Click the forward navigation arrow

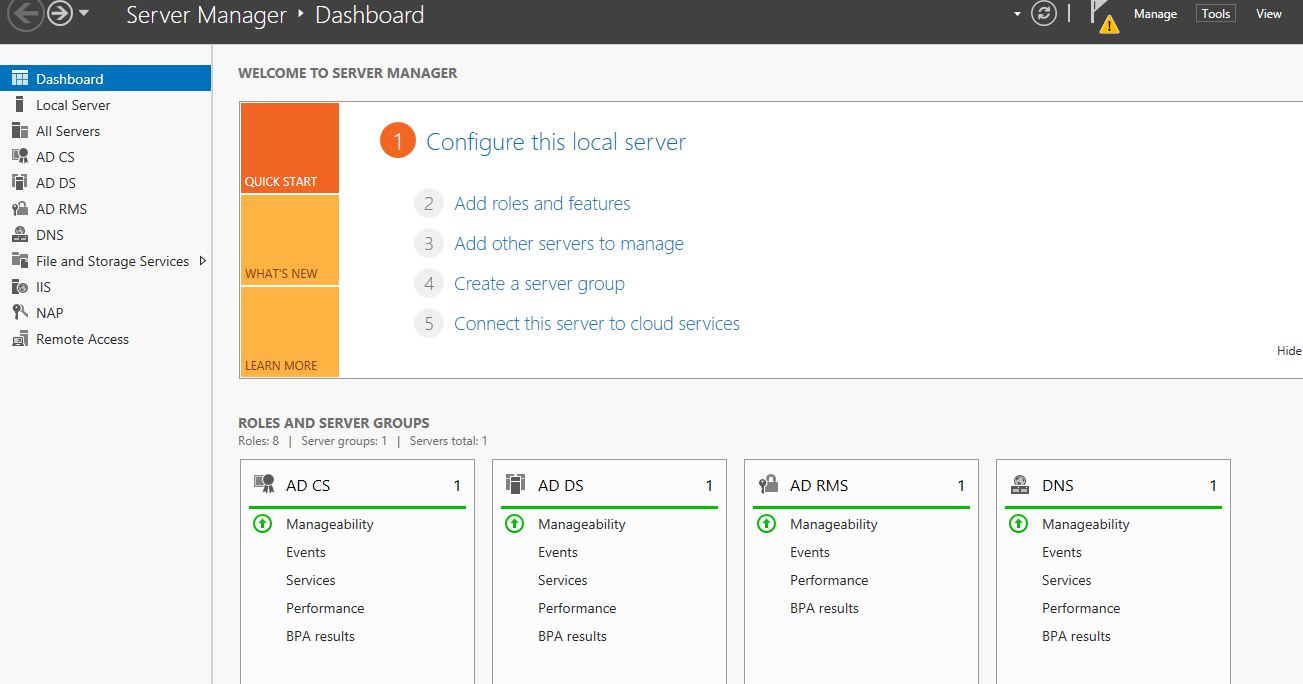click(x=60, y=14)
